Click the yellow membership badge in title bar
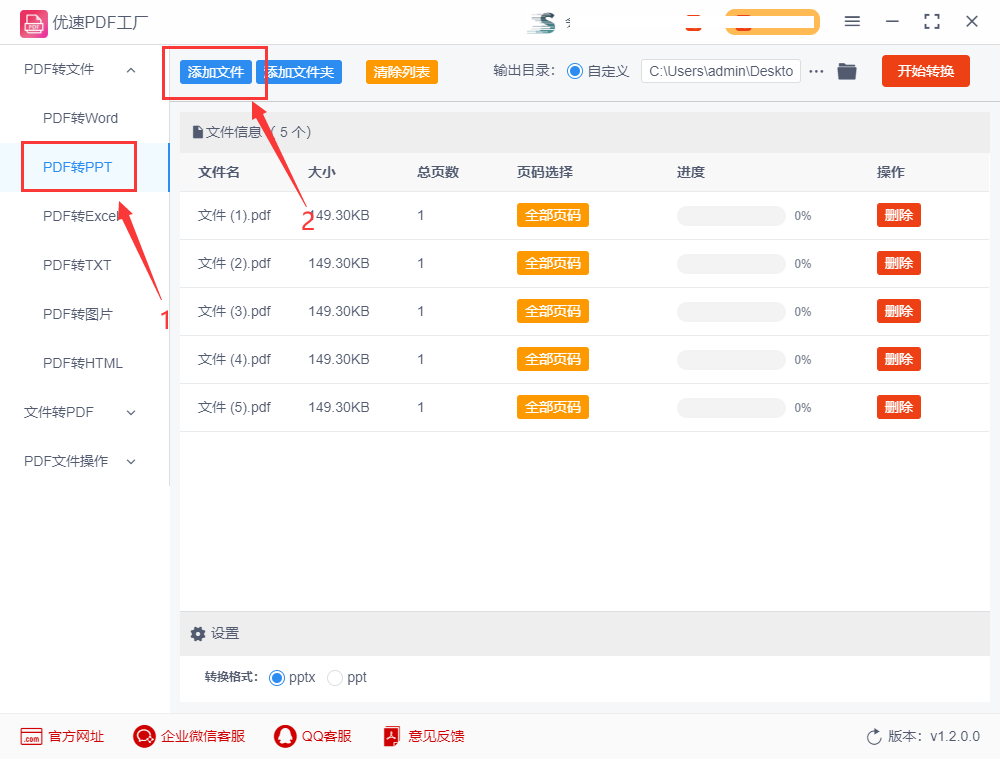The height and width of the screenshot is (760, 1000). click(772, 22)
